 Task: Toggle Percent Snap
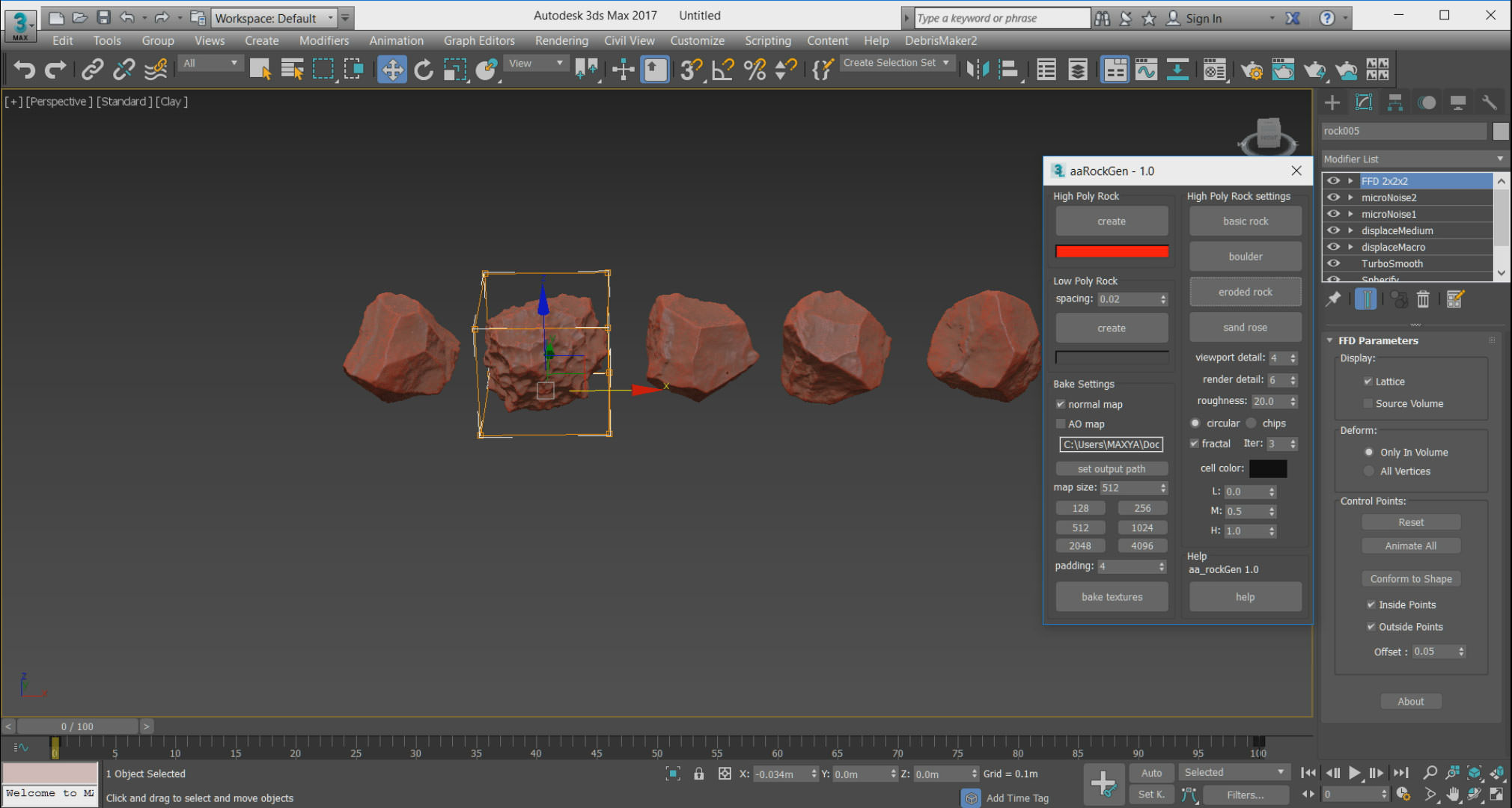755,70
